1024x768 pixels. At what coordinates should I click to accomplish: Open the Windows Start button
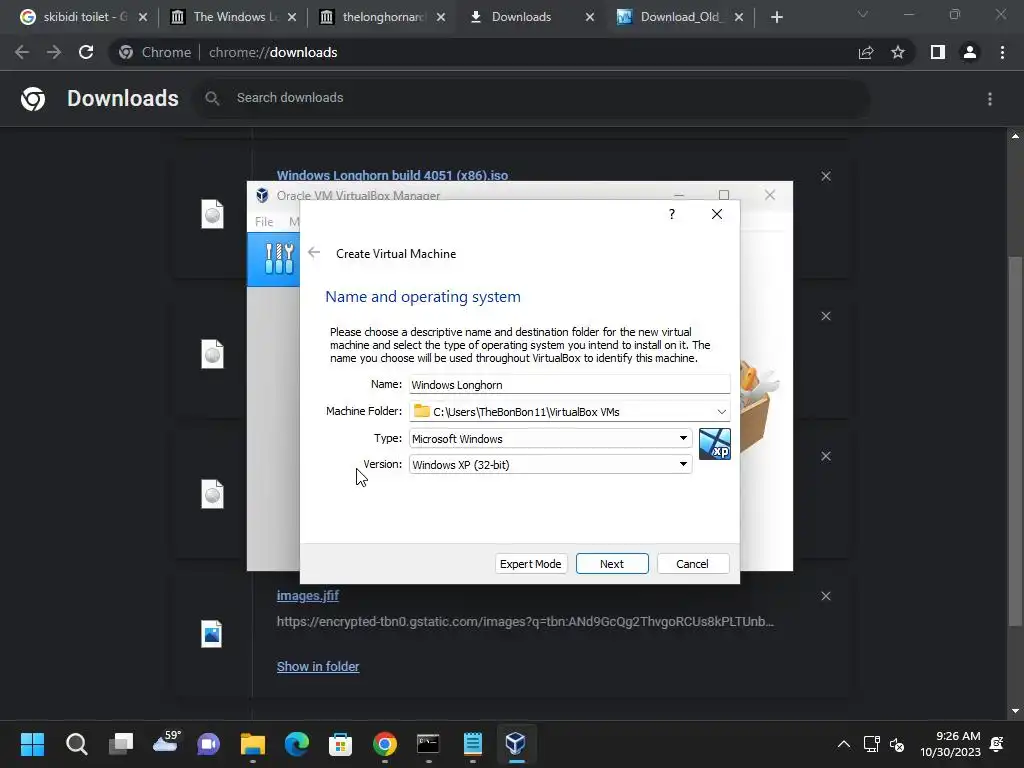(x=32, y=744)
